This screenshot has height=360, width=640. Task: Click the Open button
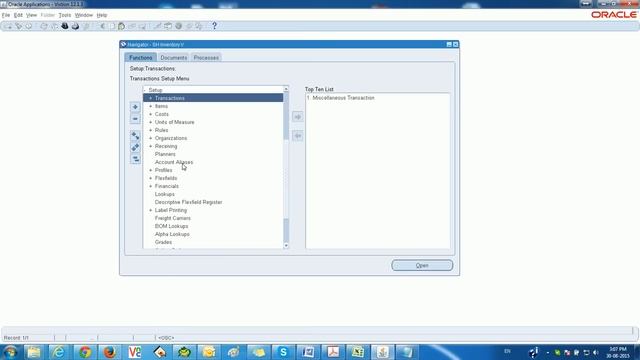click(422, 265)
